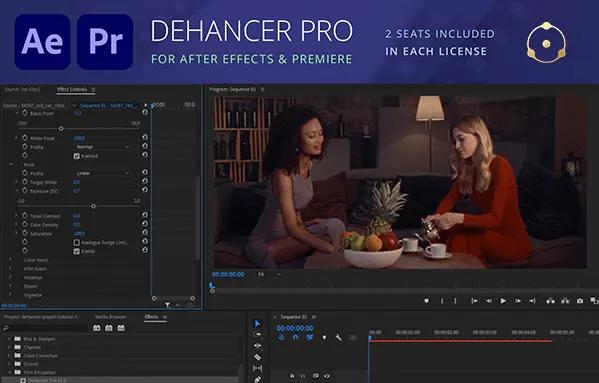Select the Track Select Forward tool
599x383 pixels.
[257, 335]
